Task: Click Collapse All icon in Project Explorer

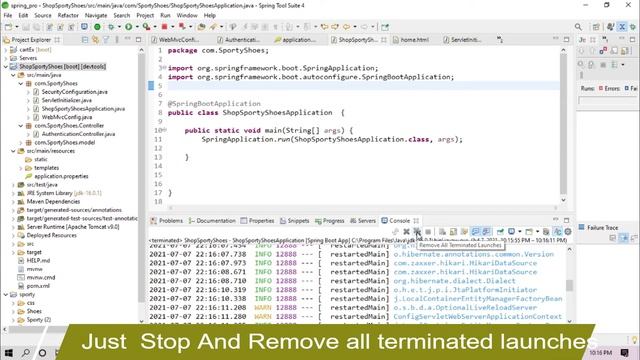Action: [84, 40]
